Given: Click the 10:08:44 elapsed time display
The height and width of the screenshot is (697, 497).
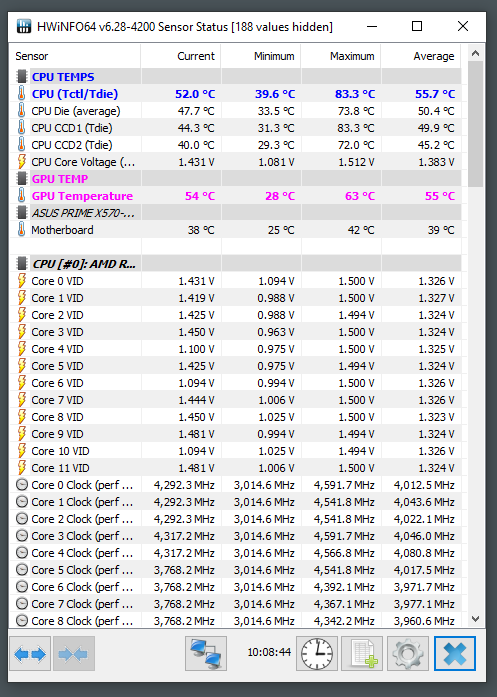Looking at the screenshot, I should pyautogui.click(x=269, y=652).
